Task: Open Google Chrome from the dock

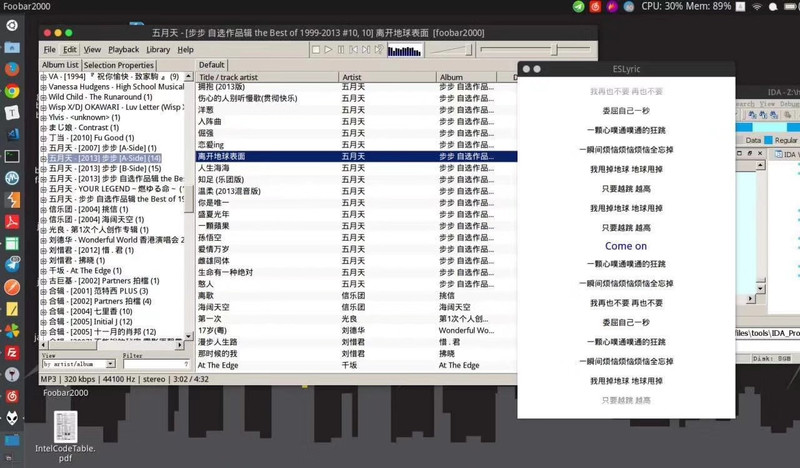Action: tap(12, 91)
